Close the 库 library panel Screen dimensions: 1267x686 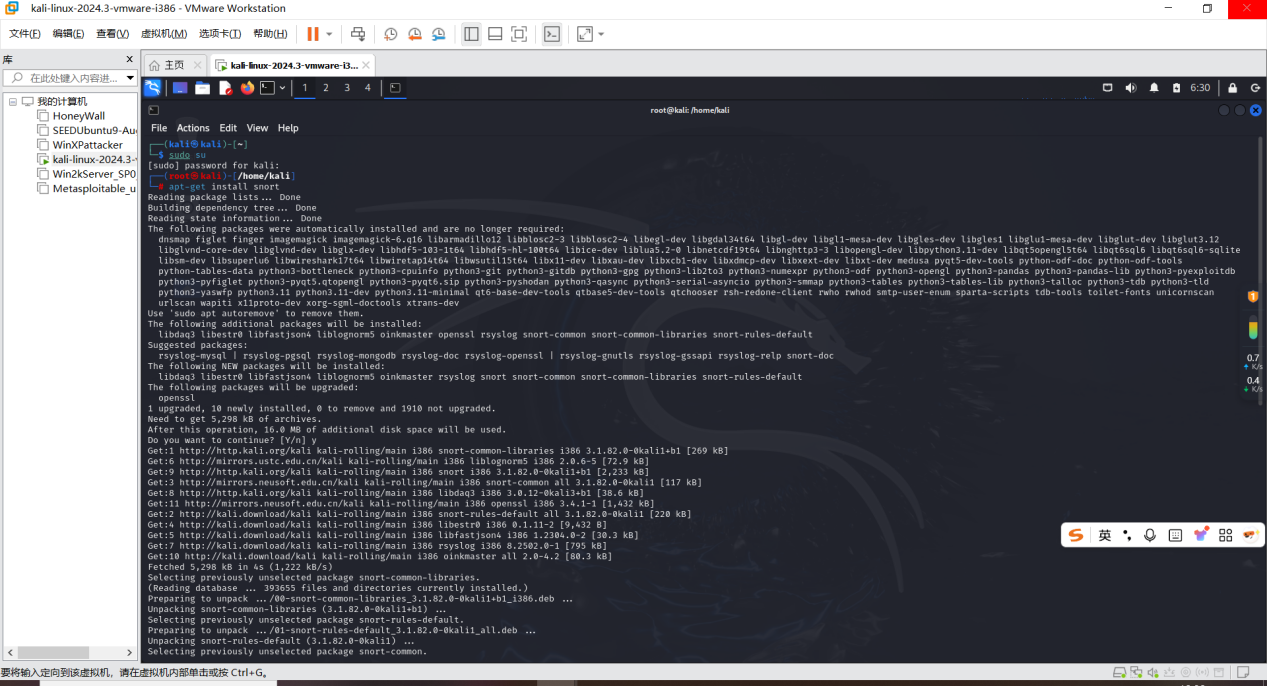point(129,59)
